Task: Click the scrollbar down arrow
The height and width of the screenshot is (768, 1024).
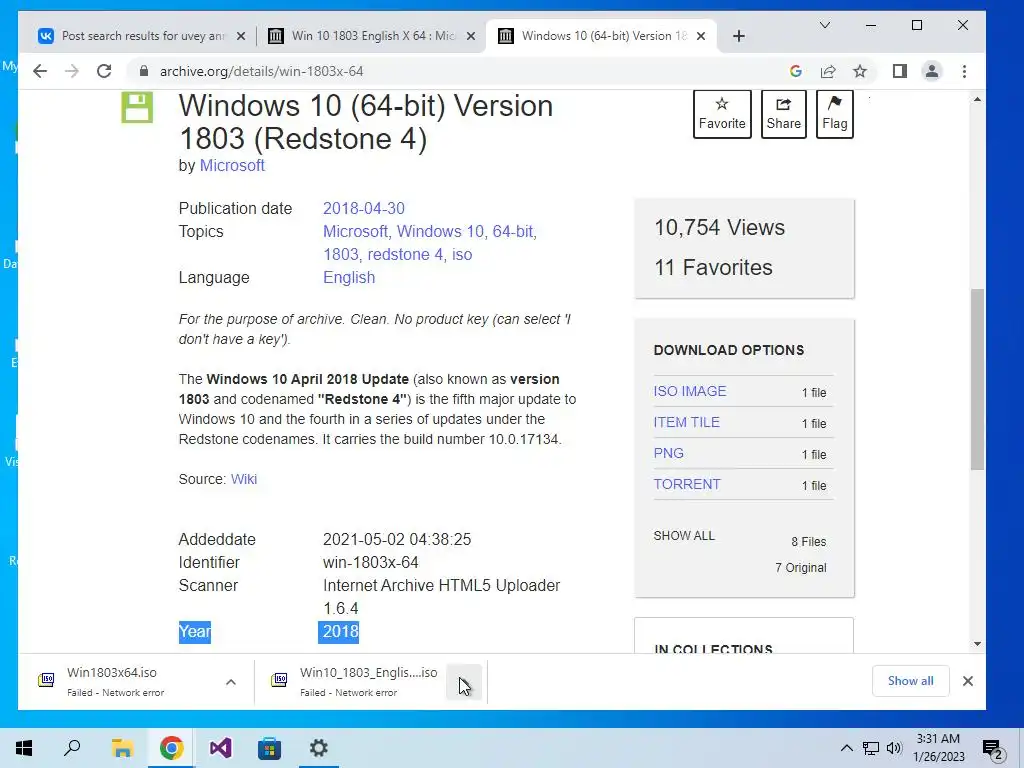Action: [977, 644]
